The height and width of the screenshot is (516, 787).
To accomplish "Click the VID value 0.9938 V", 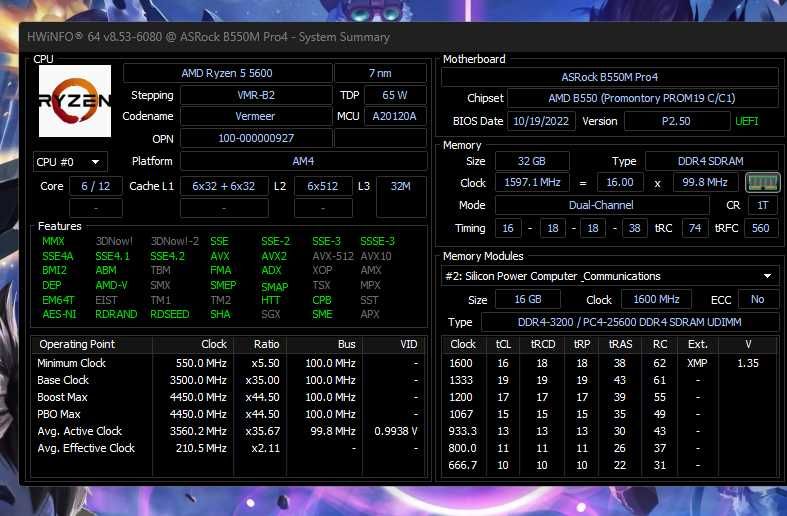I will (396, 432).
